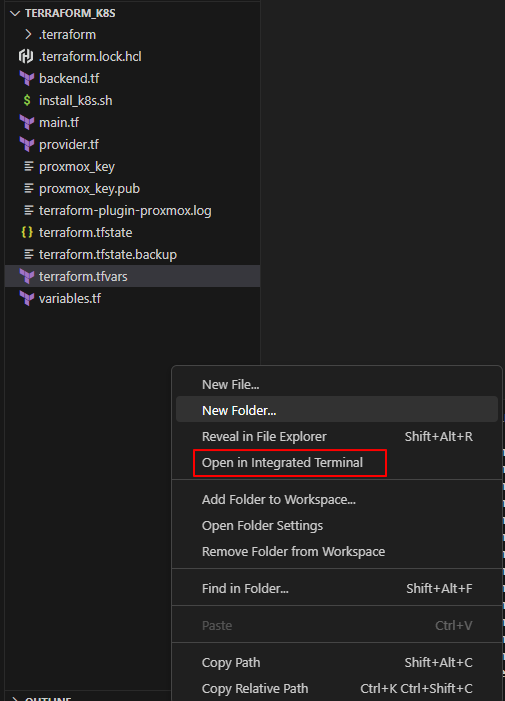The image size is (505, 701).
Task: Click the HashiCorp icon beside .terraform.lock.hcl
Action: [26, 56]
